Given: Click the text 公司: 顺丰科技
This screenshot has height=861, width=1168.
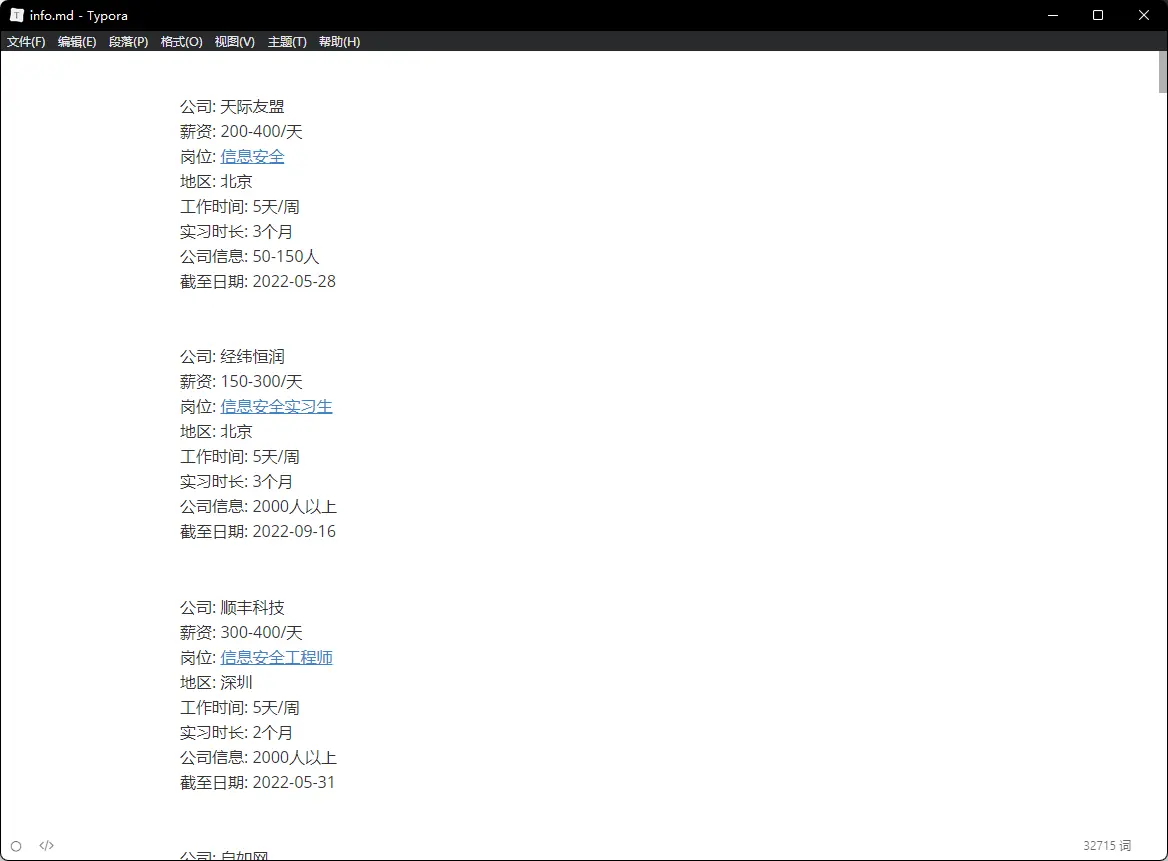Looking at the screenshot, I should click(x=232, y=608).
